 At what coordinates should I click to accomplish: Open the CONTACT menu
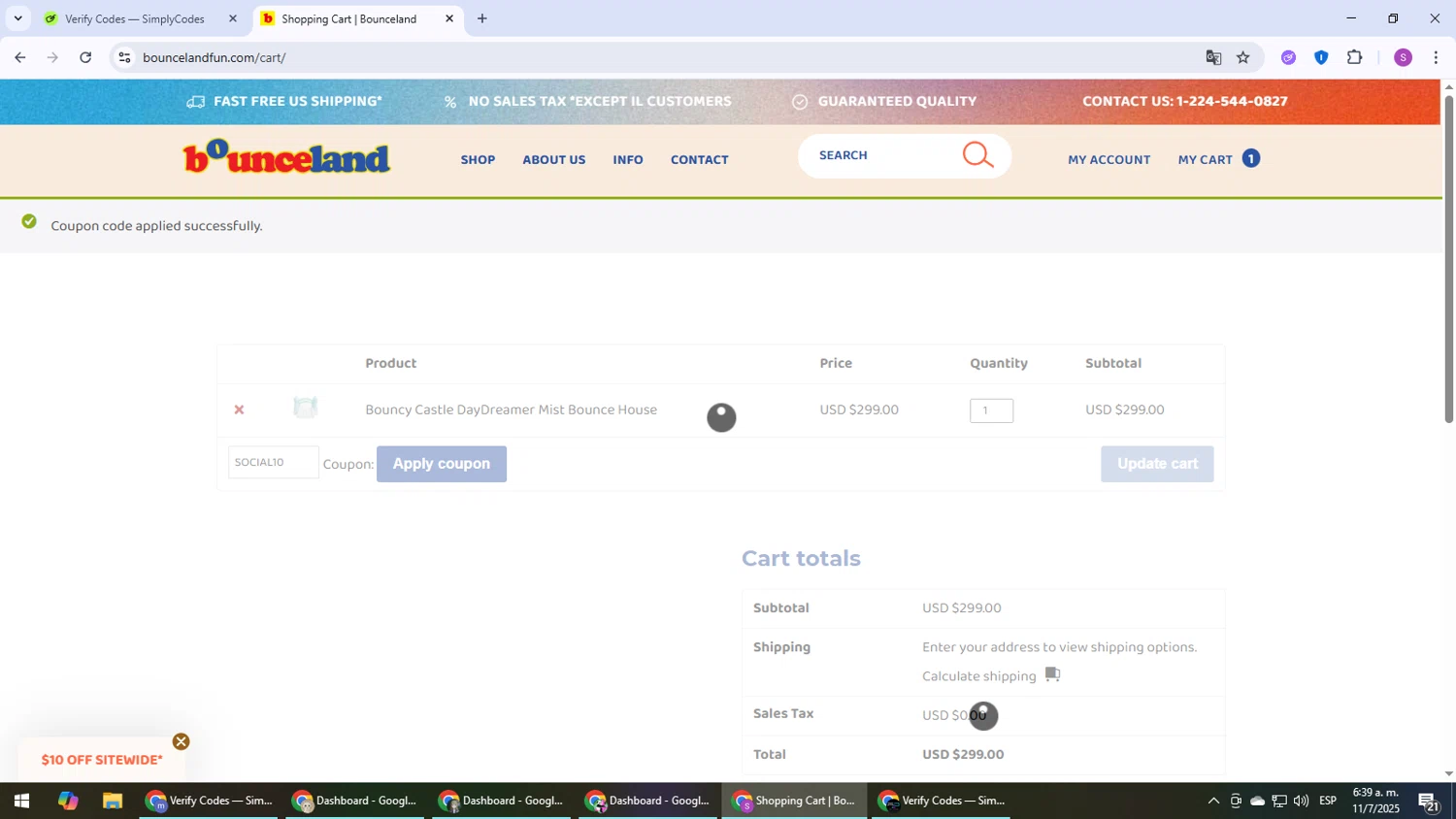coord(700,159)
